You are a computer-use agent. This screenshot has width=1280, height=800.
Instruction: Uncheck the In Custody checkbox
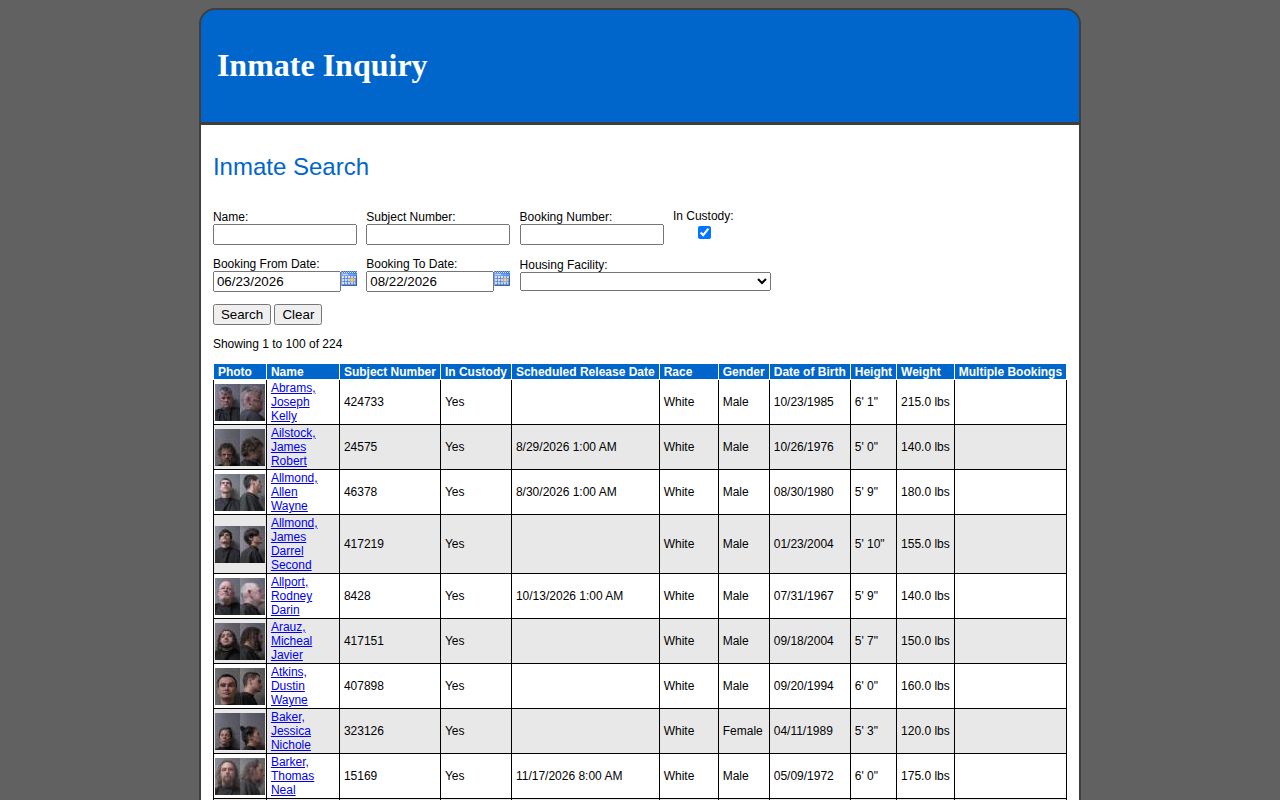click(704, 232)
